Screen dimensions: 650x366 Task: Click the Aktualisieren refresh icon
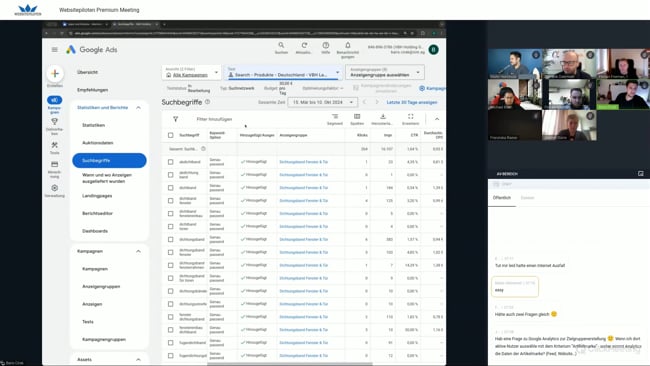click(304, 45)
